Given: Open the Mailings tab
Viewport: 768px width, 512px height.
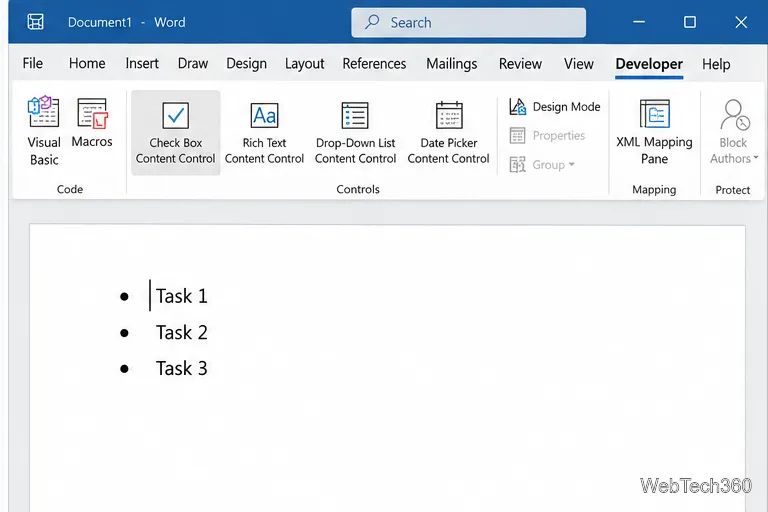Looking at the screenshot, I should point(451,64).
